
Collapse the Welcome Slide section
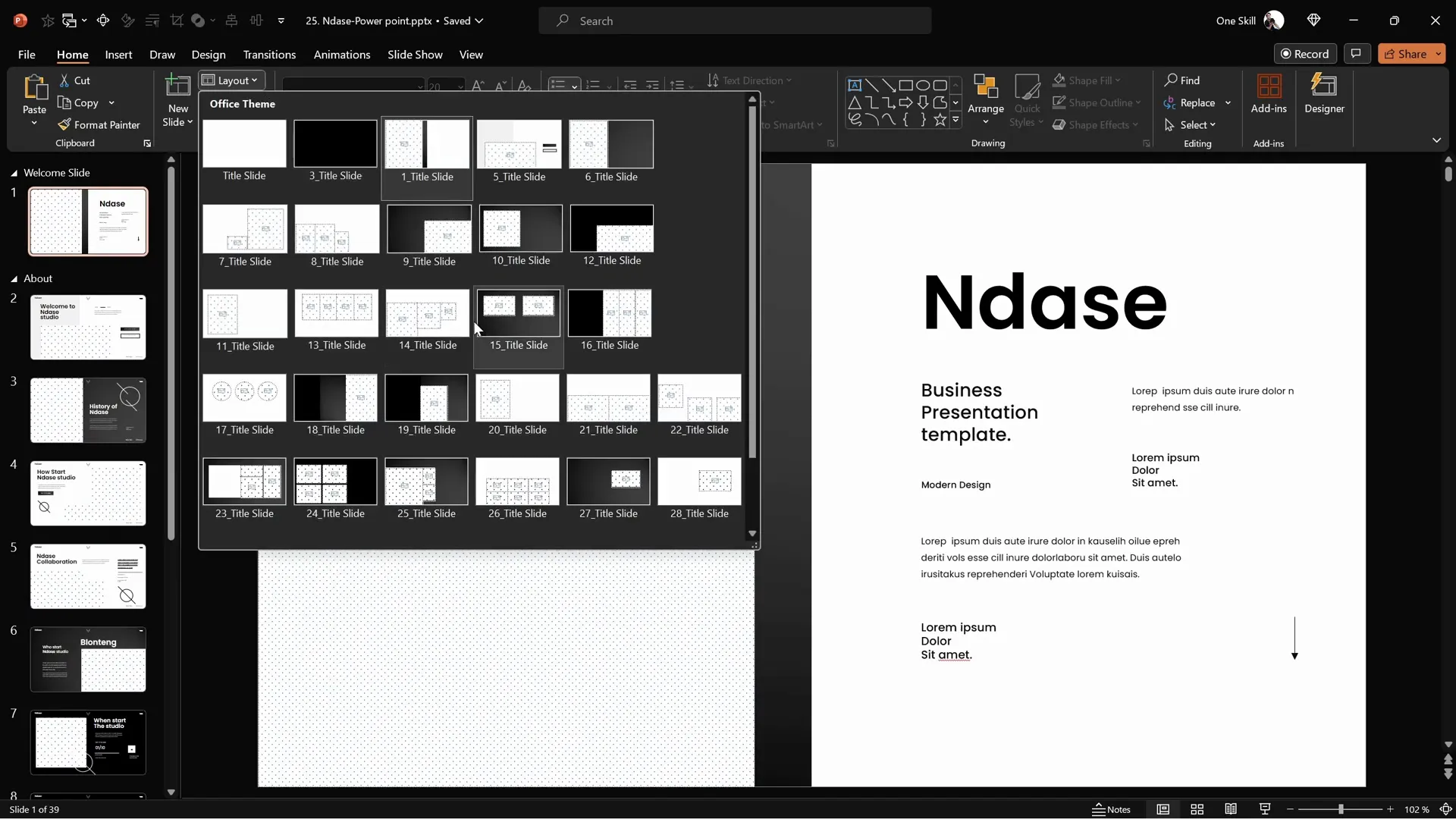coord(14,174)
